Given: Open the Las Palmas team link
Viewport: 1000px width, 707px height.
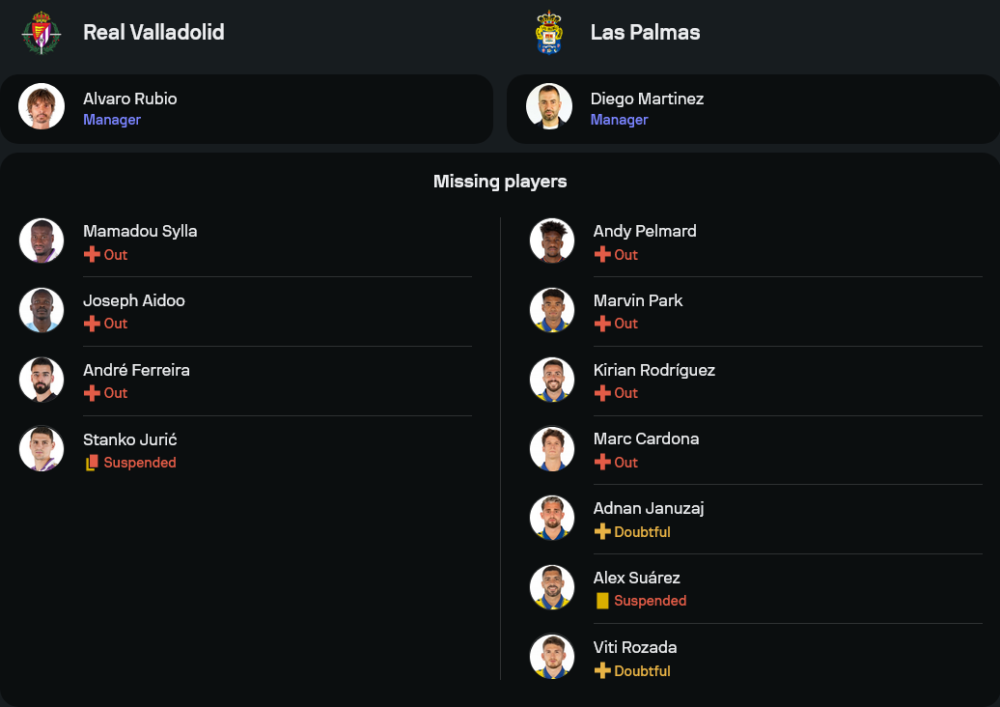Looking at the screenshot, I should (x=645, y=32).
